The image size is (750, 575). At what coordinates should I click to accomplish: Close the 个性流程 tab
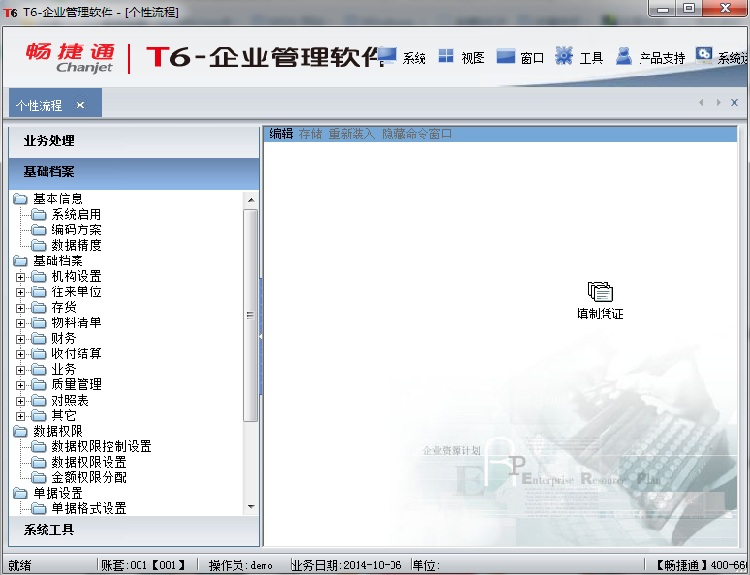click(80, 105)
